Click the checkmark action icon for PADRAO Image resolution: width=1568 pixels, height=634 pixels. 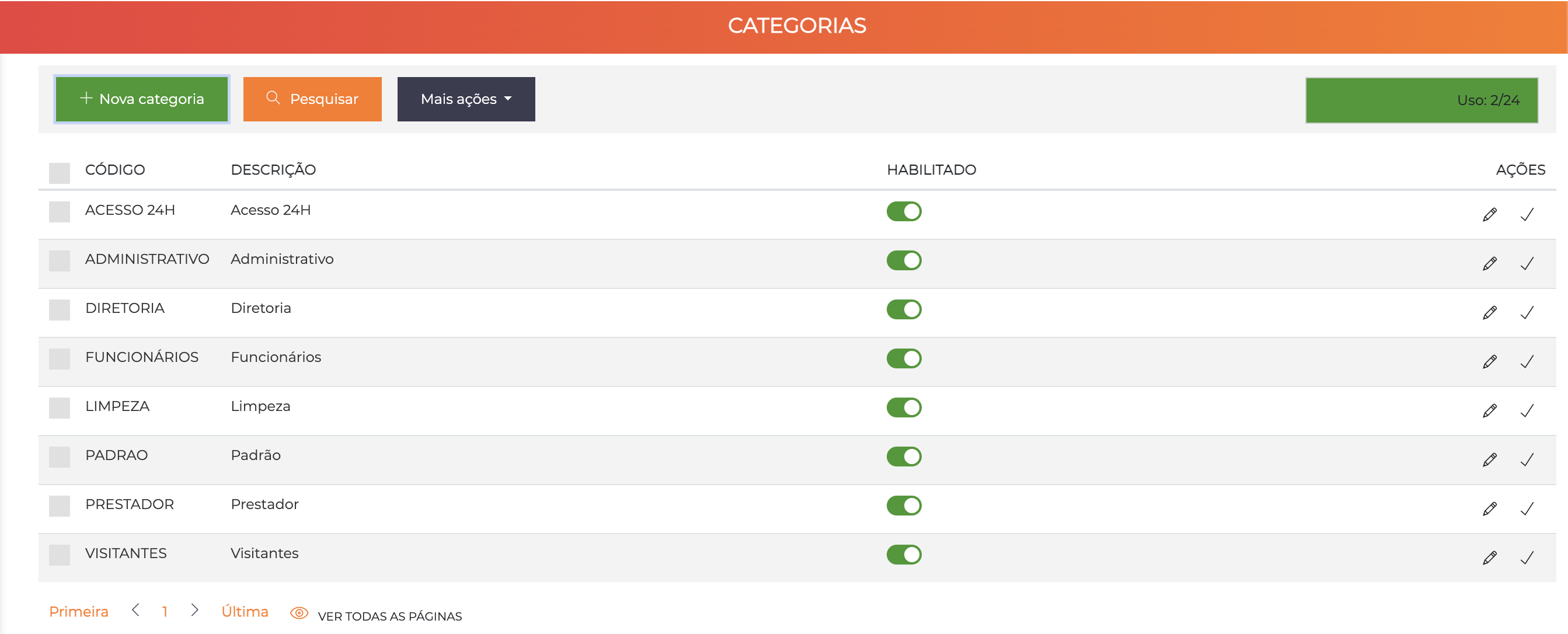pos(1527,459)
